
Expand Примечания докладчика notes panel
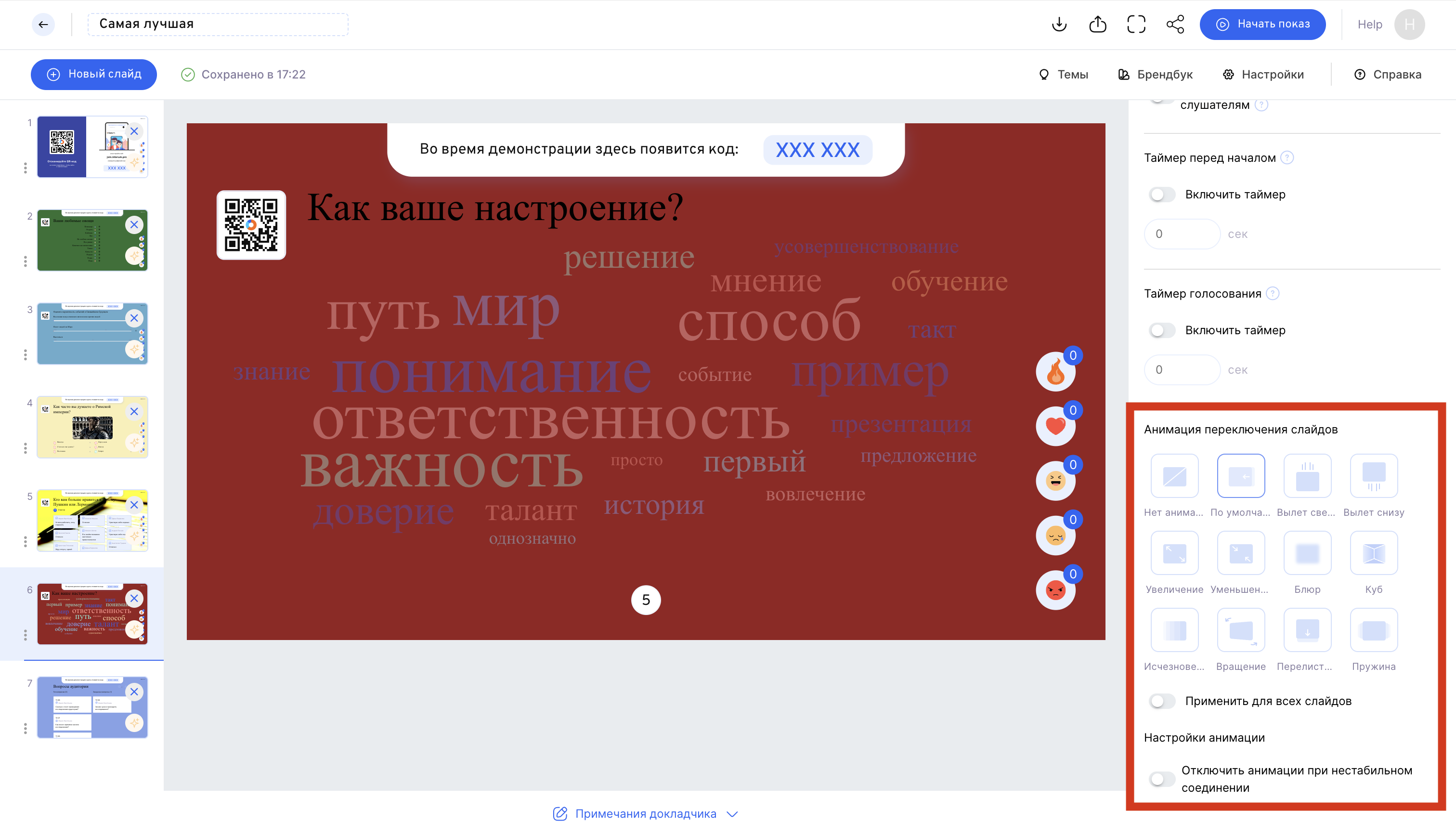(645, 813)
